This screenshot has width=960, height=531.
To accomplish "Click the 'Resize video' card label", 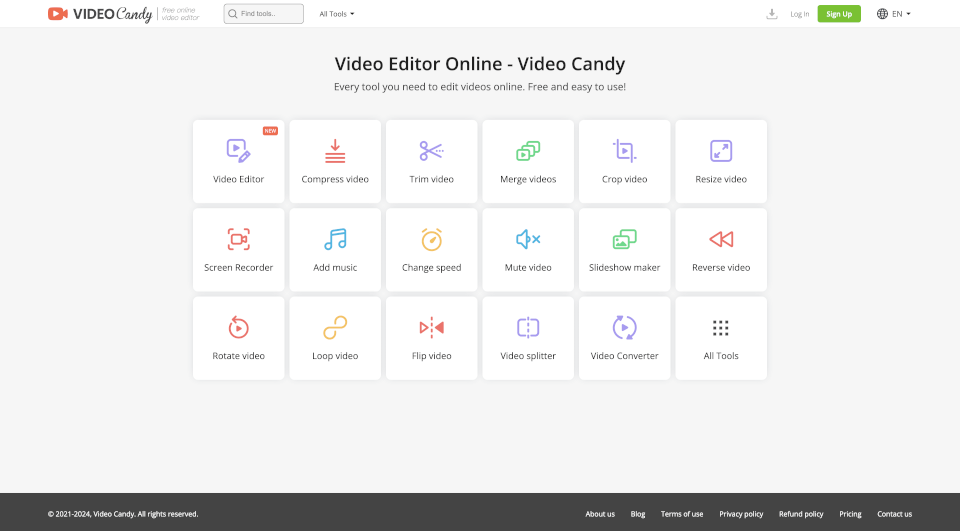I will click(x=721, y=179).
